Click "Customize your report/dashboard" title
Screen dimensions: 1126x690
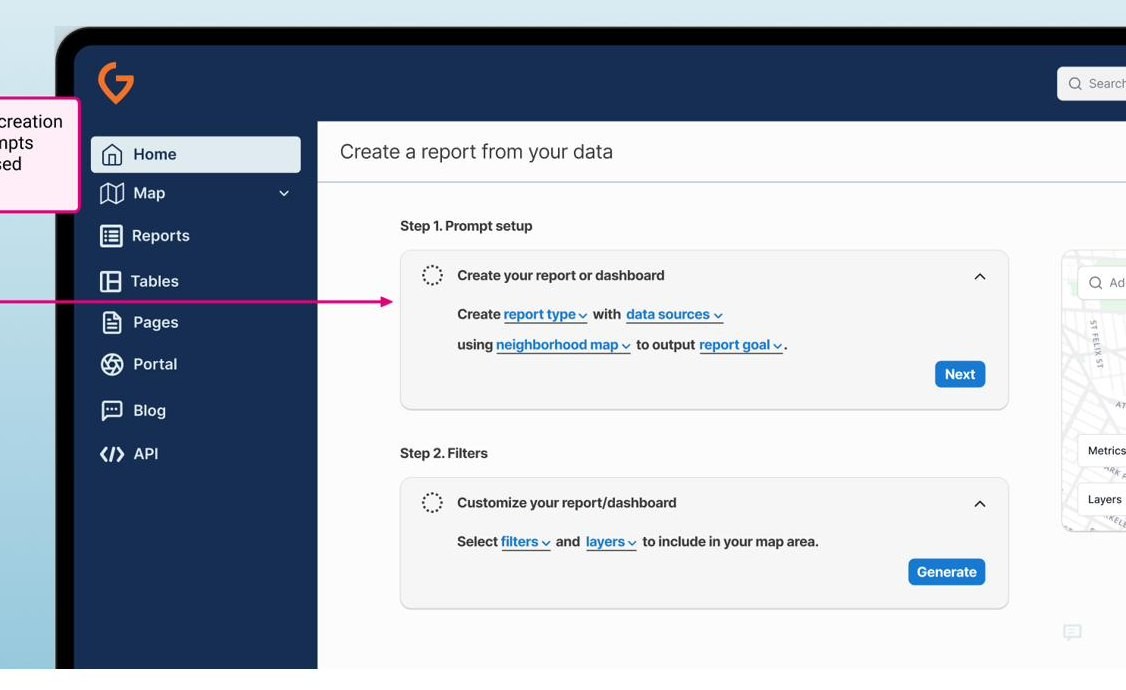[x=567, y=503]
